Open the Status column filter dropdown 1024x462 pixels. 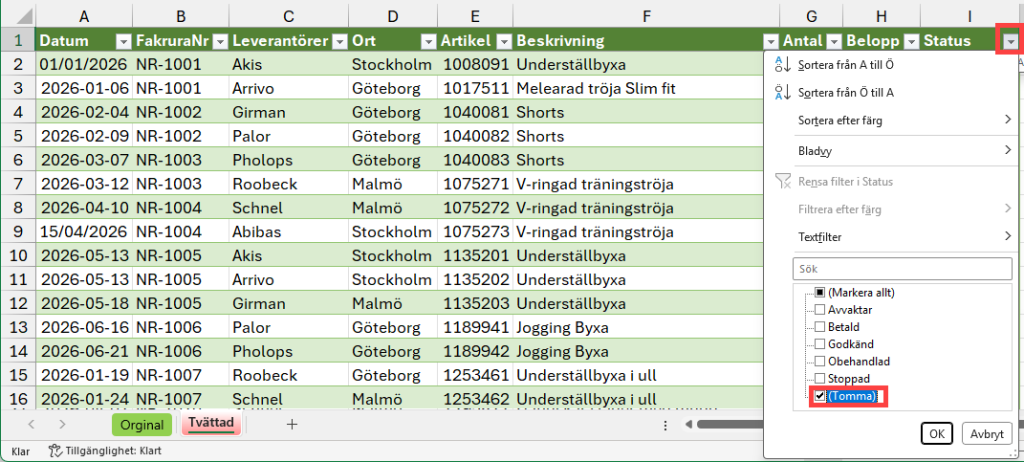[x=1011, y=41]
